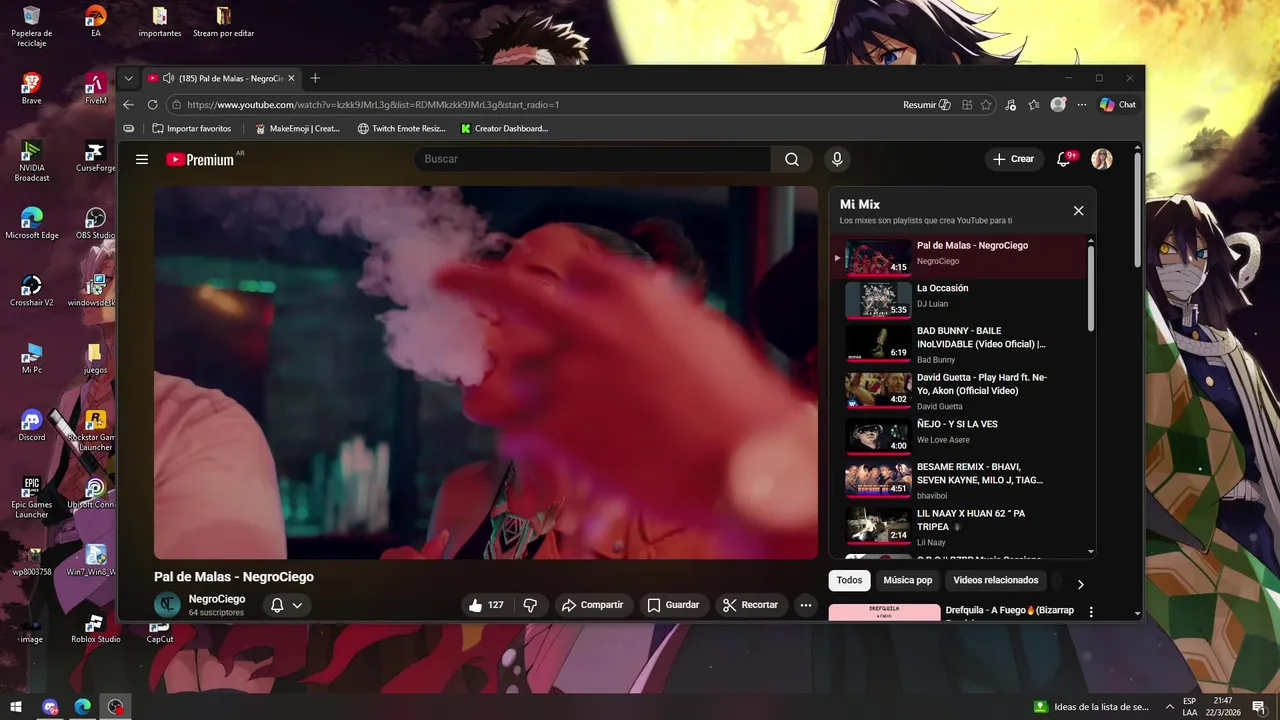
Task: Open NVIDIA Broadcast desktop shortcut
Action: (x=32, y=161)
